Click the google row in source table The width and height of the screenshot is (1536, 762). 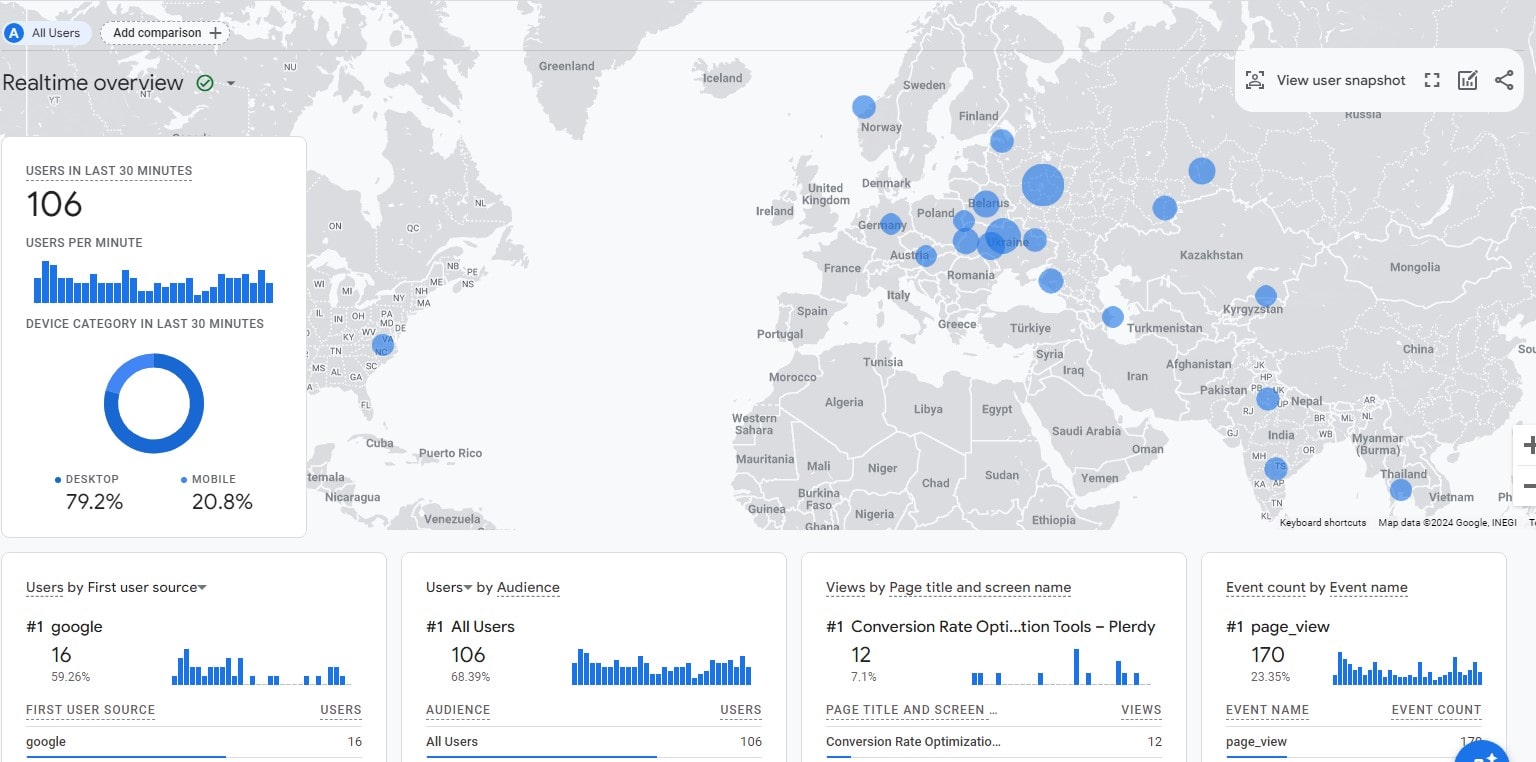pos(46,742)
